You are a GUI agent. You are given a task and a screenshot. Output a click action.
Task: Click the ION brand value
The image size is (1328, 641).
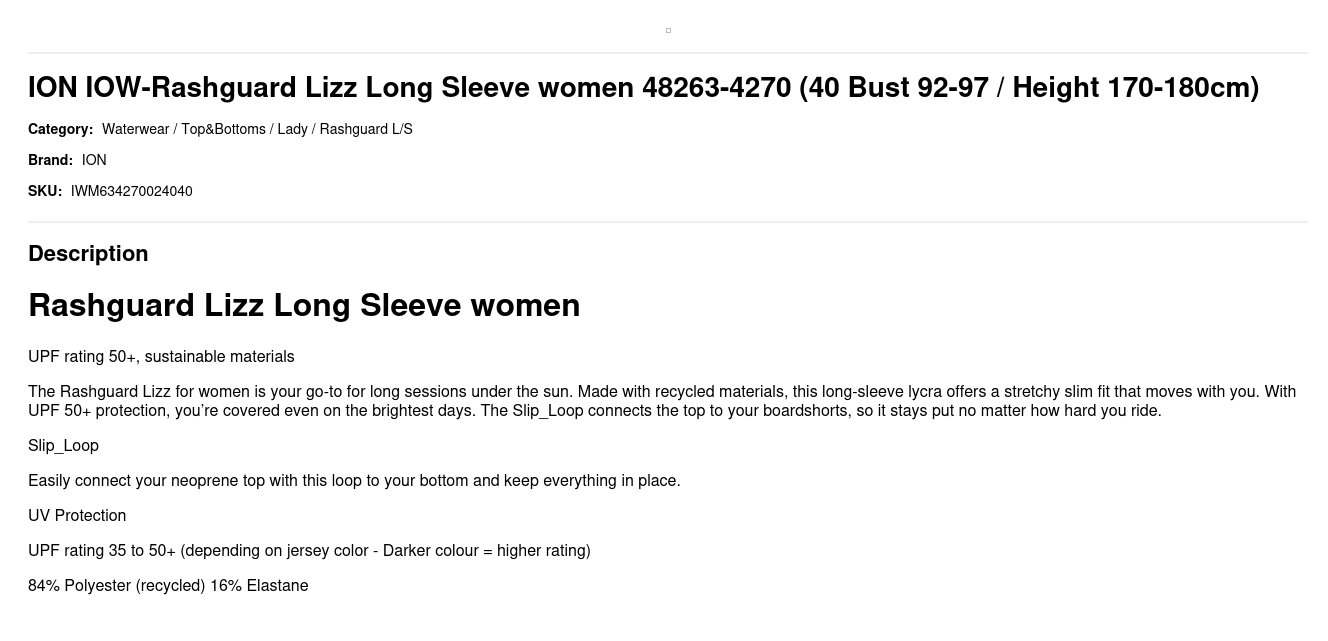click(94, 160)
